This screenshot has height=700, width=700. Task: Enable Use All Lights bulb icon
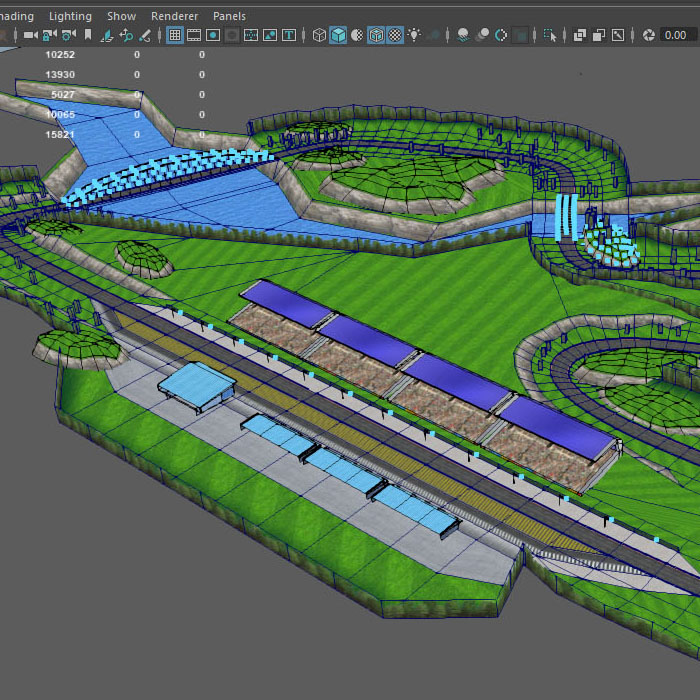click(x=414, y=35)
